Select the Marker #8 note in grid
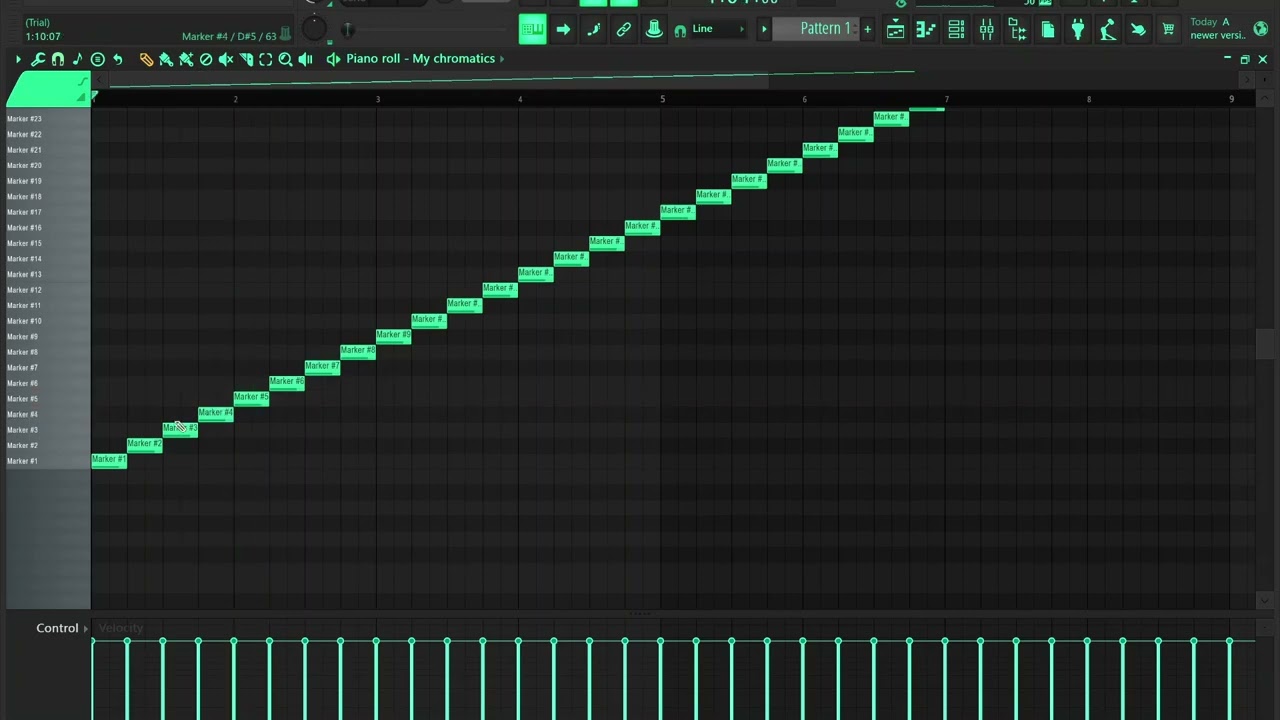 pyautogui.click(x=358, y=351)
